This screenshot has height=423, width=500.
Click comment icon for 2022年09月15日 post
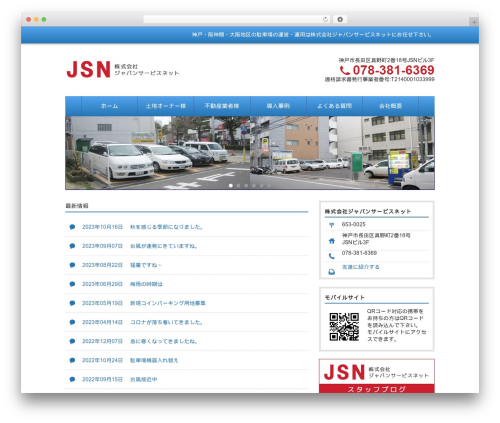pyautogui.click(x=72, y=379)
